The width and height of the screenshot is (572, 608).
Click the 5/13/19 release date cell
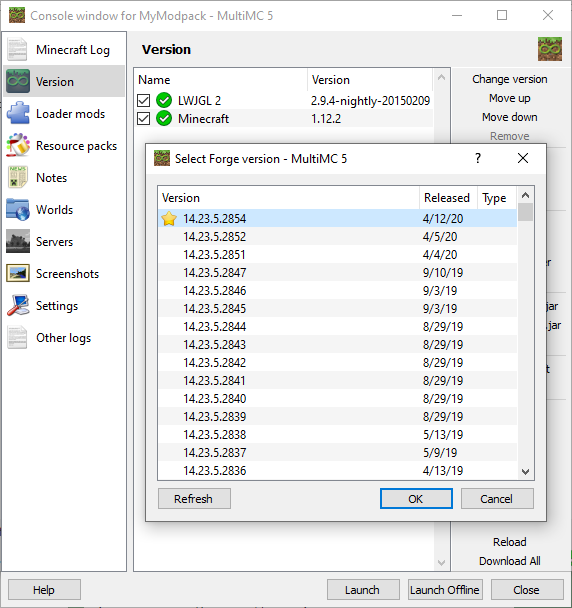(442, 434)
